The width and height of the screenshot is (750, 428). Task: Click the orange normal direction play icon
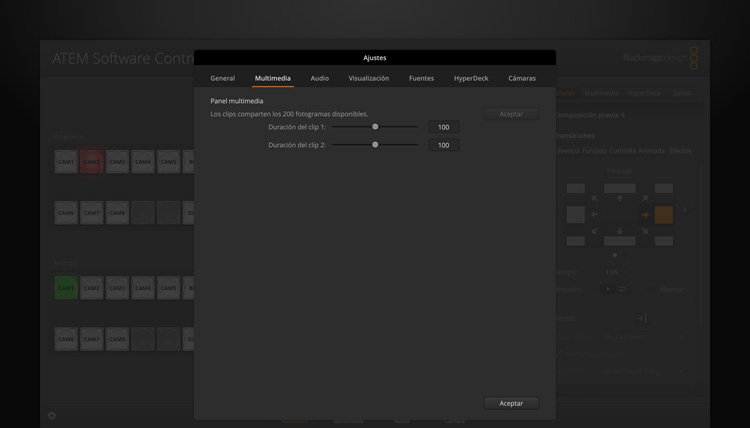[608, 289]
